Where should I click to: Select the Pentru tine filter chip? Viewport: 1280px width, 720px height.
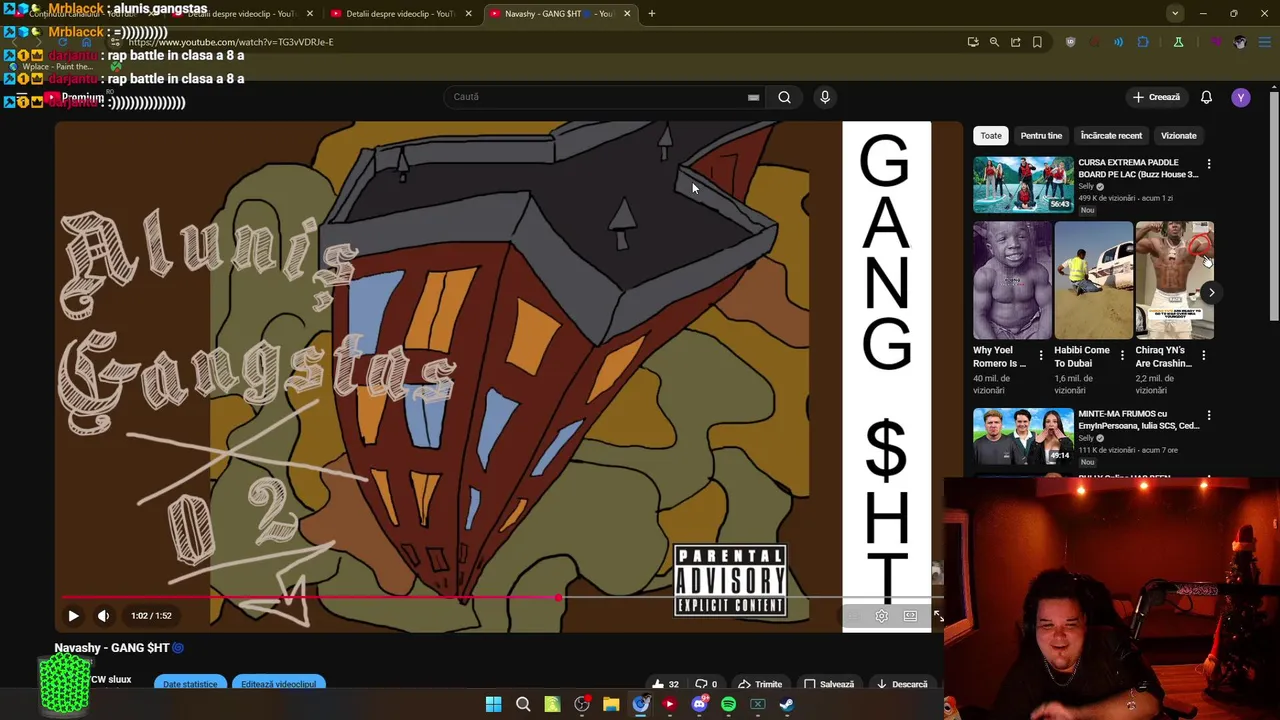[x=1041, y=136]
